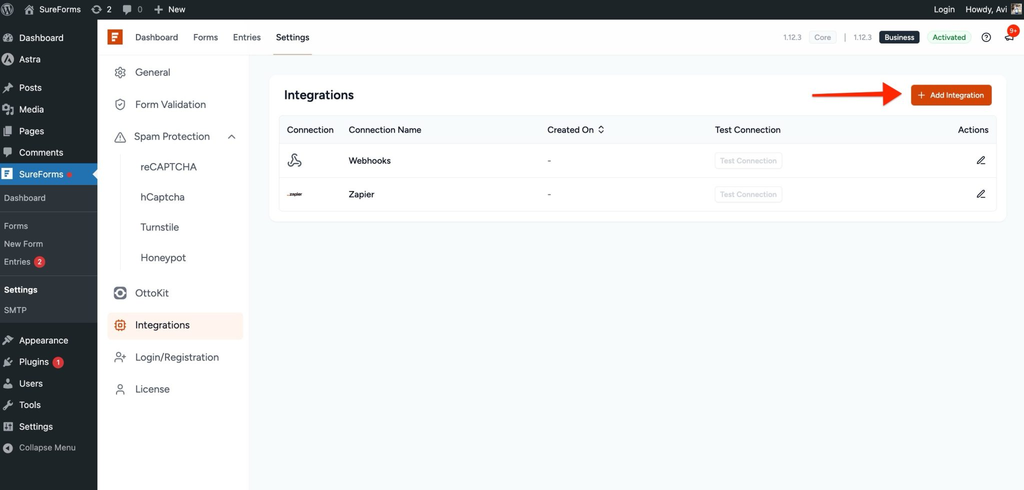Open the help question mark icon
The image size is (1024, 490).
tap(986, 37)
